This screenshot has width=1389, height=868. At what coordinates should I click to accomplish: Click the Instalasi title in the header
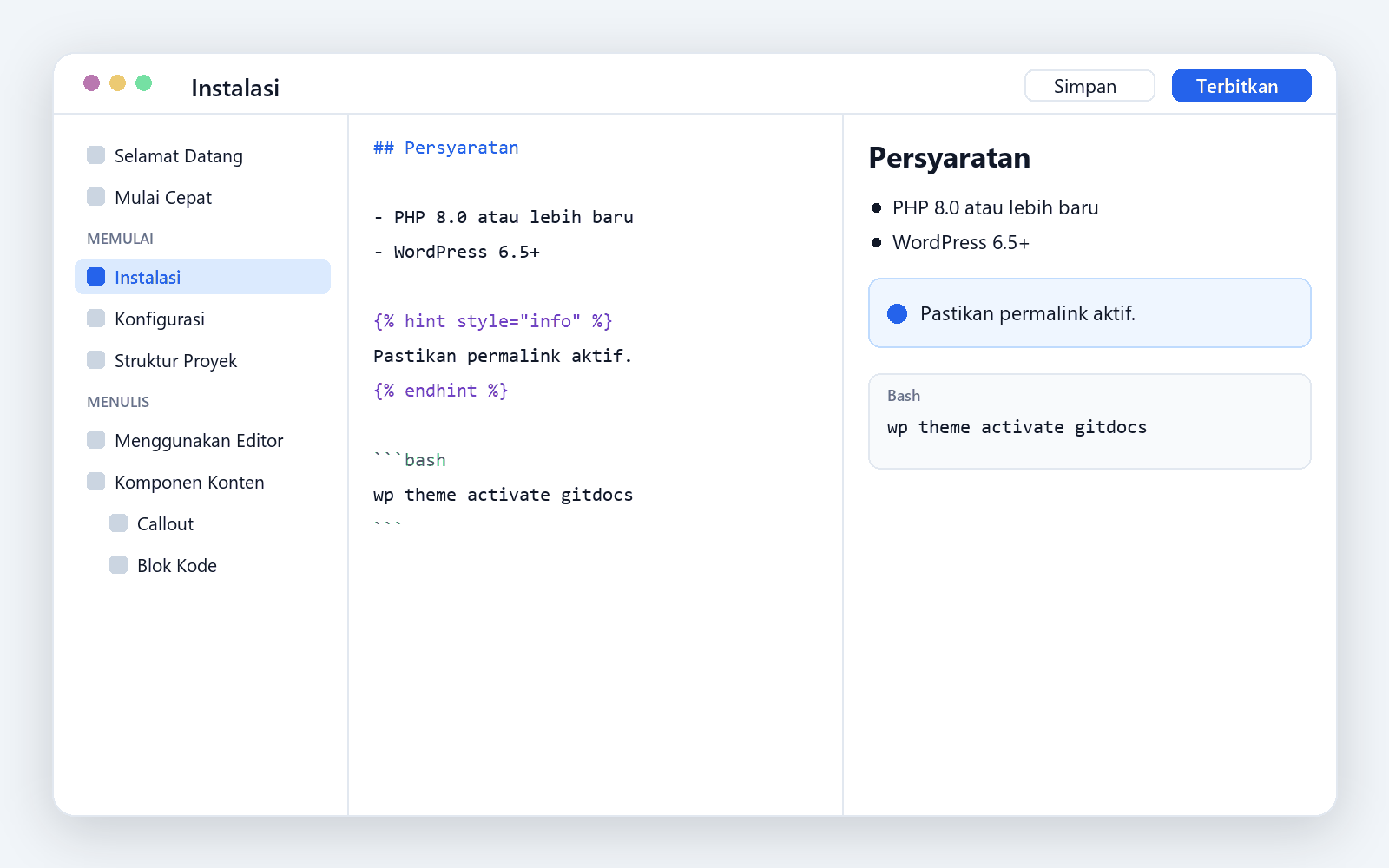coord(235,88)
